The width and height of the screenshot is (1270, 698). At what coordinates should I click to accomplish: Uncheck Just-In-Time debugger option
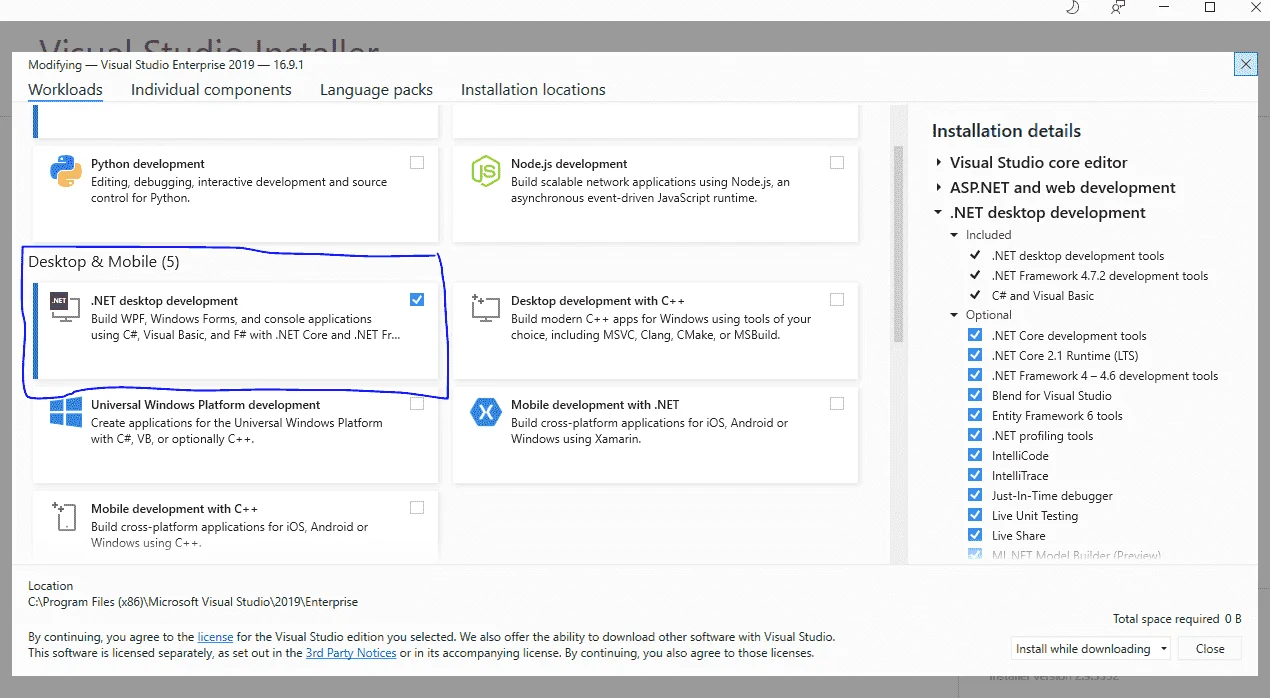975,496
